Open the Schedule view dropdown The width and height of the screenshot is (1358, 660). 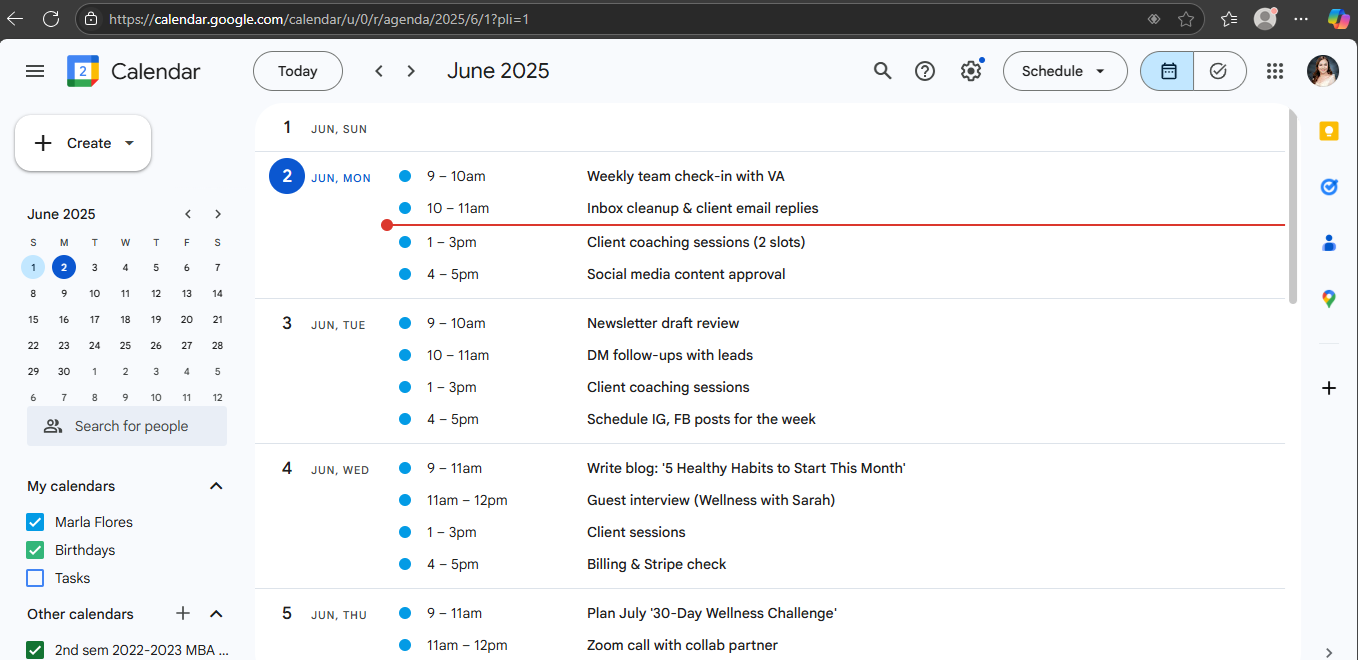tap(1064, 71)
